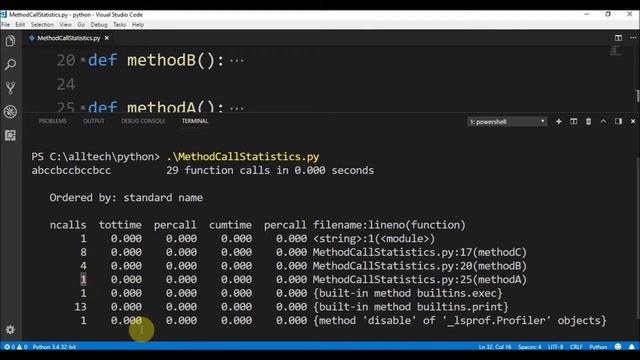The width and height of the screenshot is (640, 360).
Task: Open the Help menu
Action: [x=138, y=24]
